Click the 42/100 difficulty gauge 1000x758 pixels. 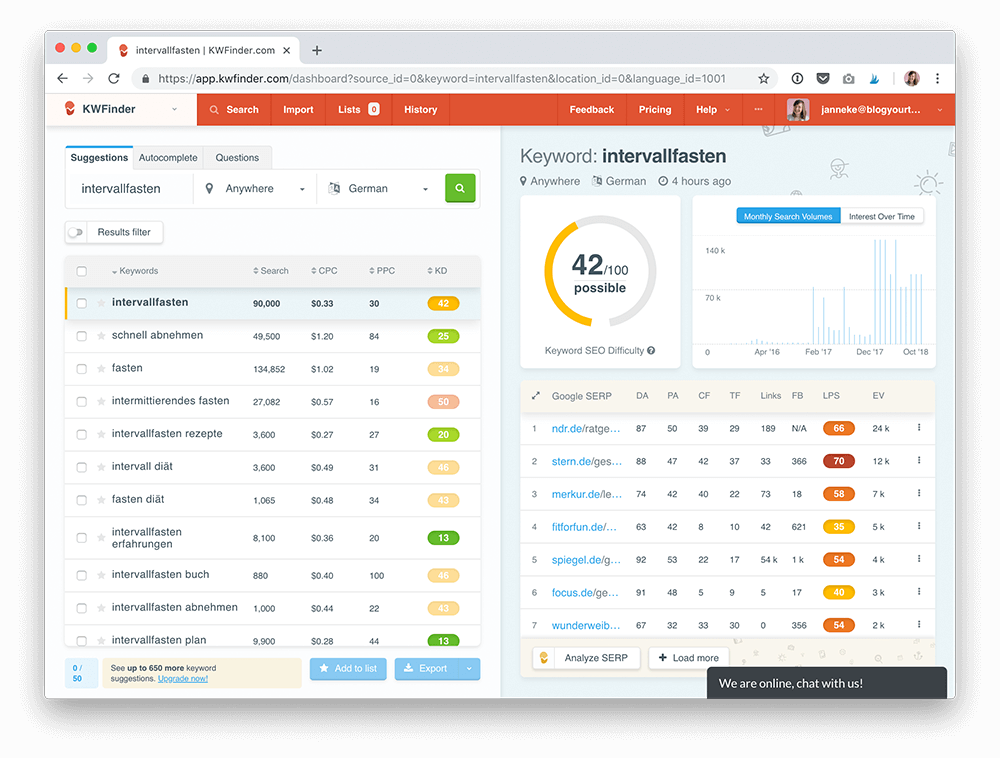tap(600, 272)
